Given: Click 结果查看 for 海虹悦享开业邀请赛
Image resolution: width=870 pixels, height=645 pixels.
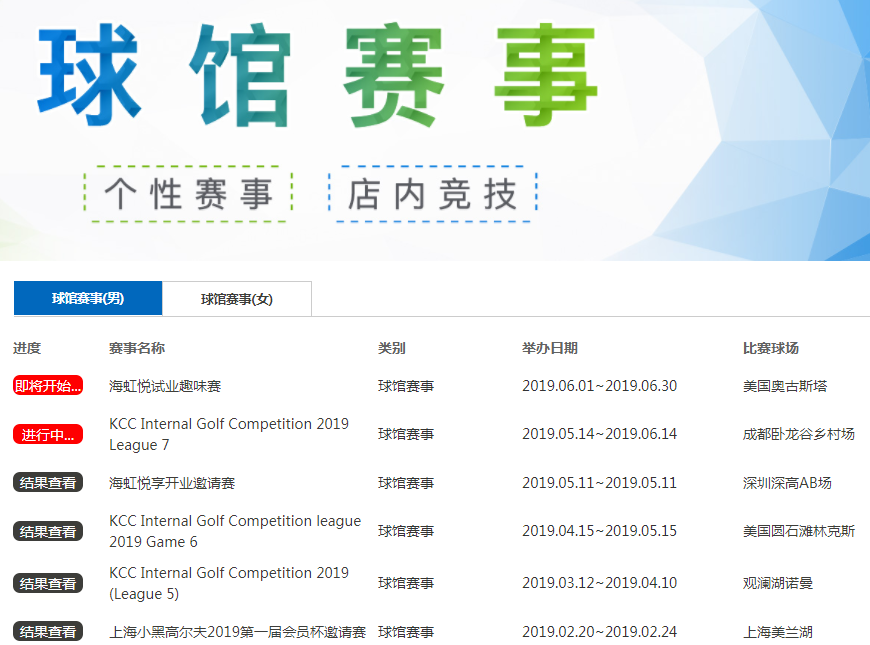Looking at the screenshot, I should (47, 483).
